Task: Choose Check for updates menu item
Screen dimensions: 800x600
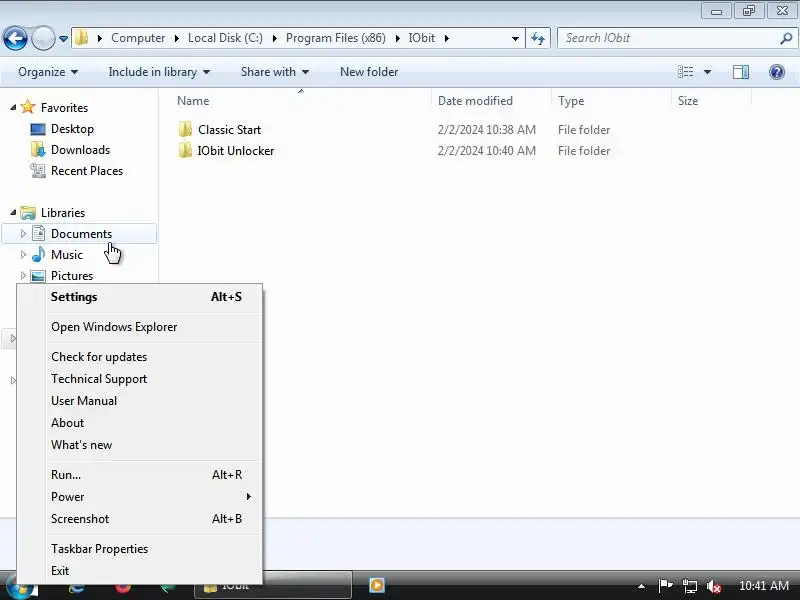Action: [x=140, y=357]
